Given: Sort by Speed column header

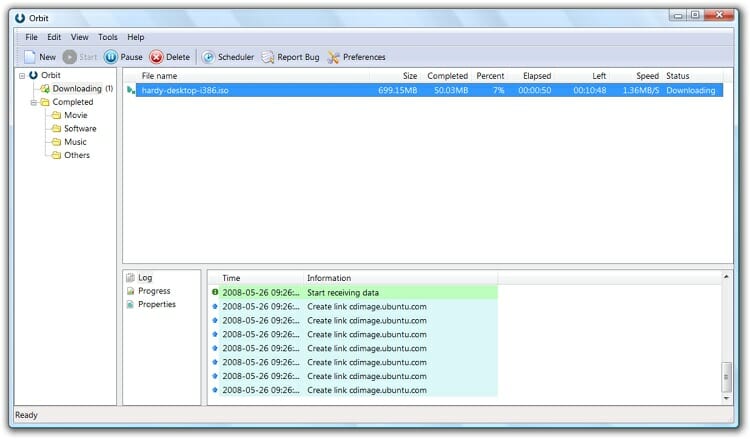Looking at the screenshot, I should pos(648,76).
